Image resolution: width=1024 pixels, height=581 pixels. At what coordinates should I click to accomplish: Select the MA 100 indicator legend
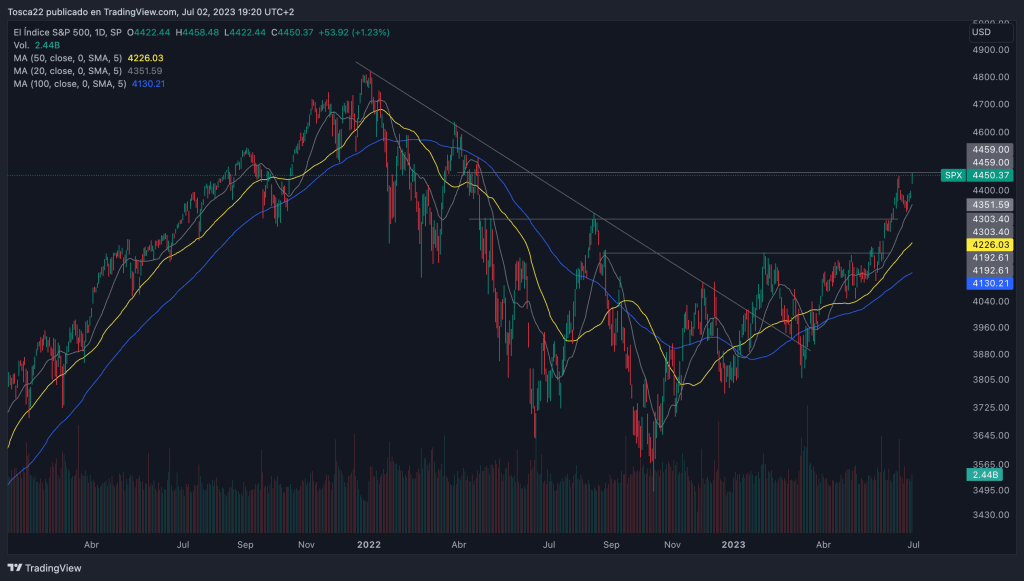coord(70,84)
